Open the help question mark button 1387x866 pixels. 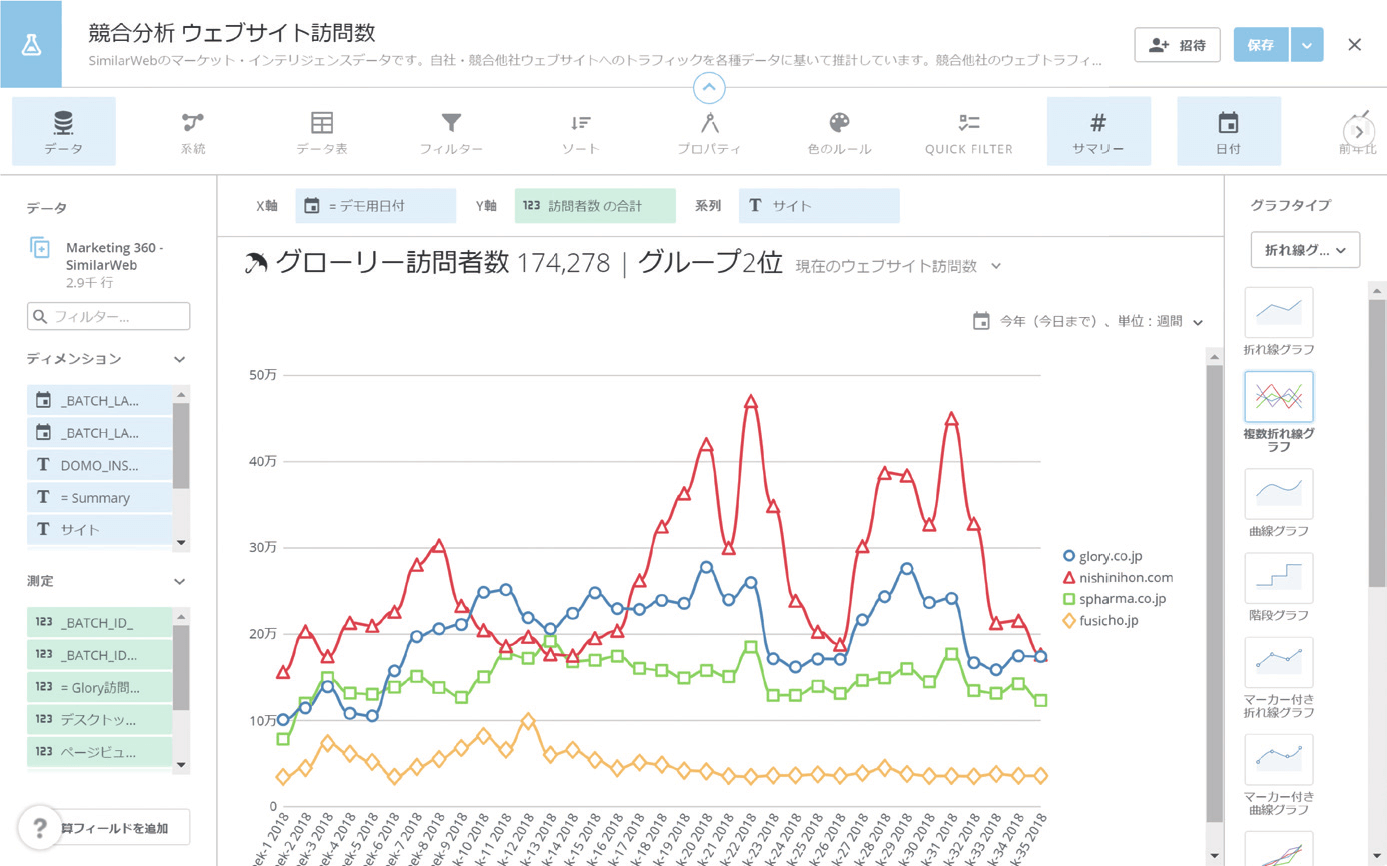pyautogui.click(x=40, y=828)
